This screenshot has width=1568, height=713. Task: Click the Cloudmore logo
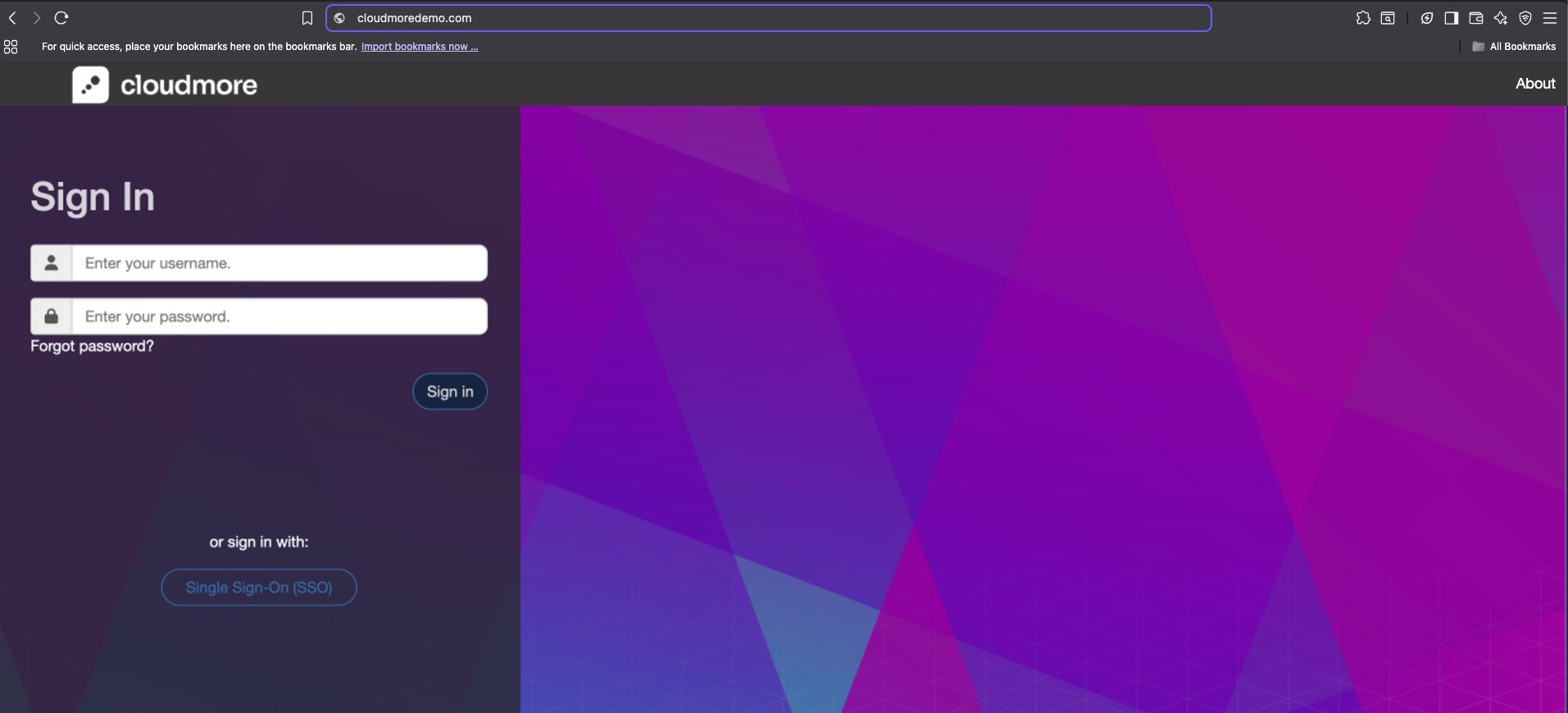(x=165, y=84)
